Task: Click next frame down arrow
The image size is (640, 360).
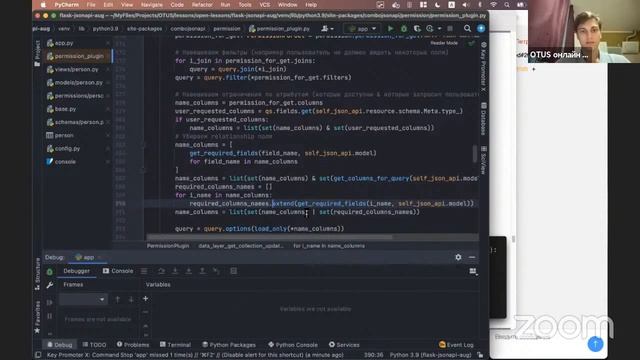Action: [131, 299]
